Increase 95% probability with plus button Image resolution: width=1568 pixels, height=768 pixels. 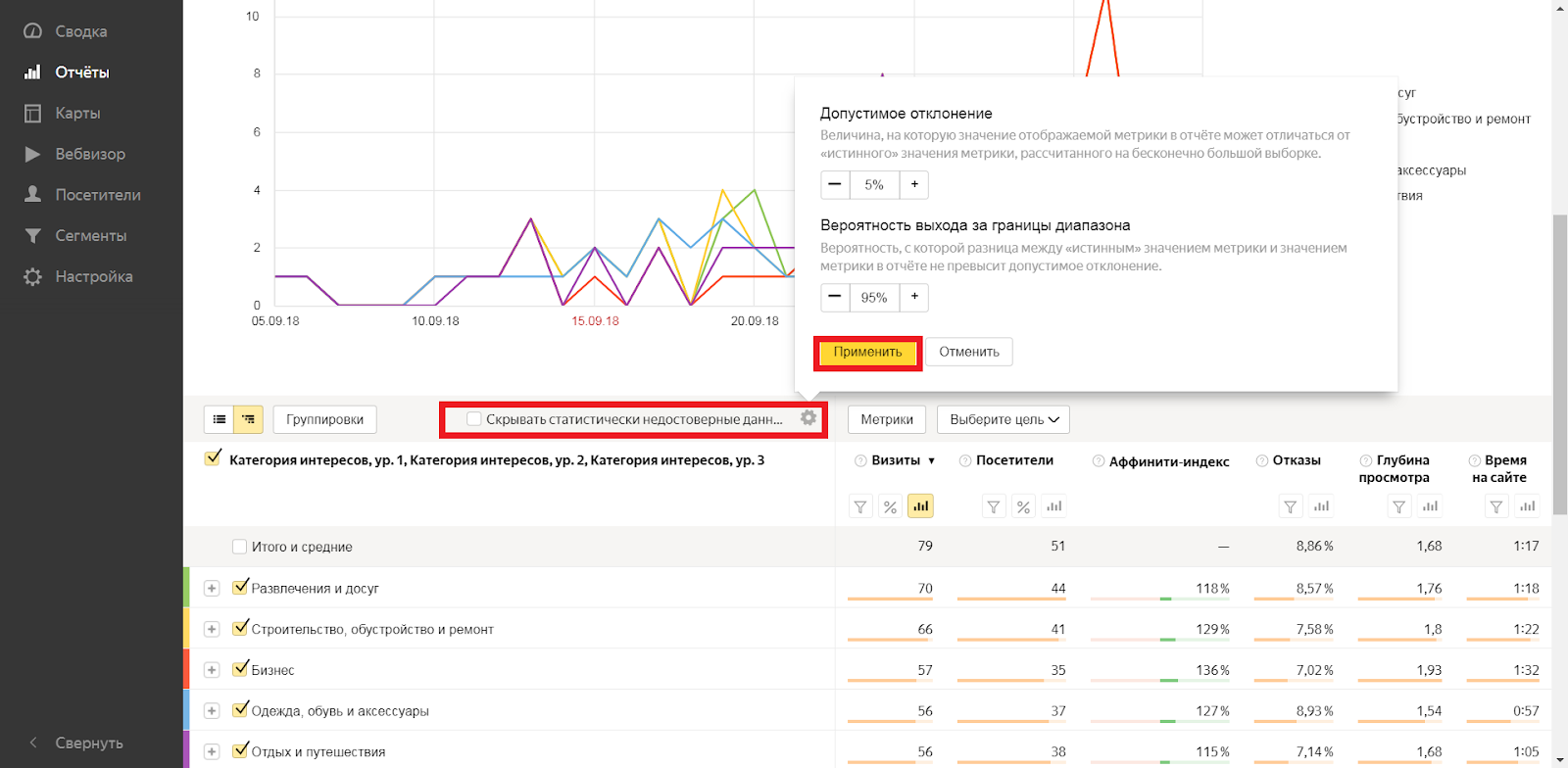coord(914,297)
